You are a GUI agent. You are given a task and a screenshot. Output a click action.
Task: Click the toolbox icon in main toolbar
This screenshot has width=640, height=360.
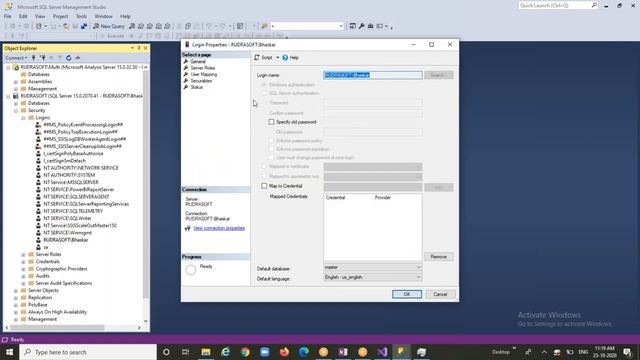371,26
